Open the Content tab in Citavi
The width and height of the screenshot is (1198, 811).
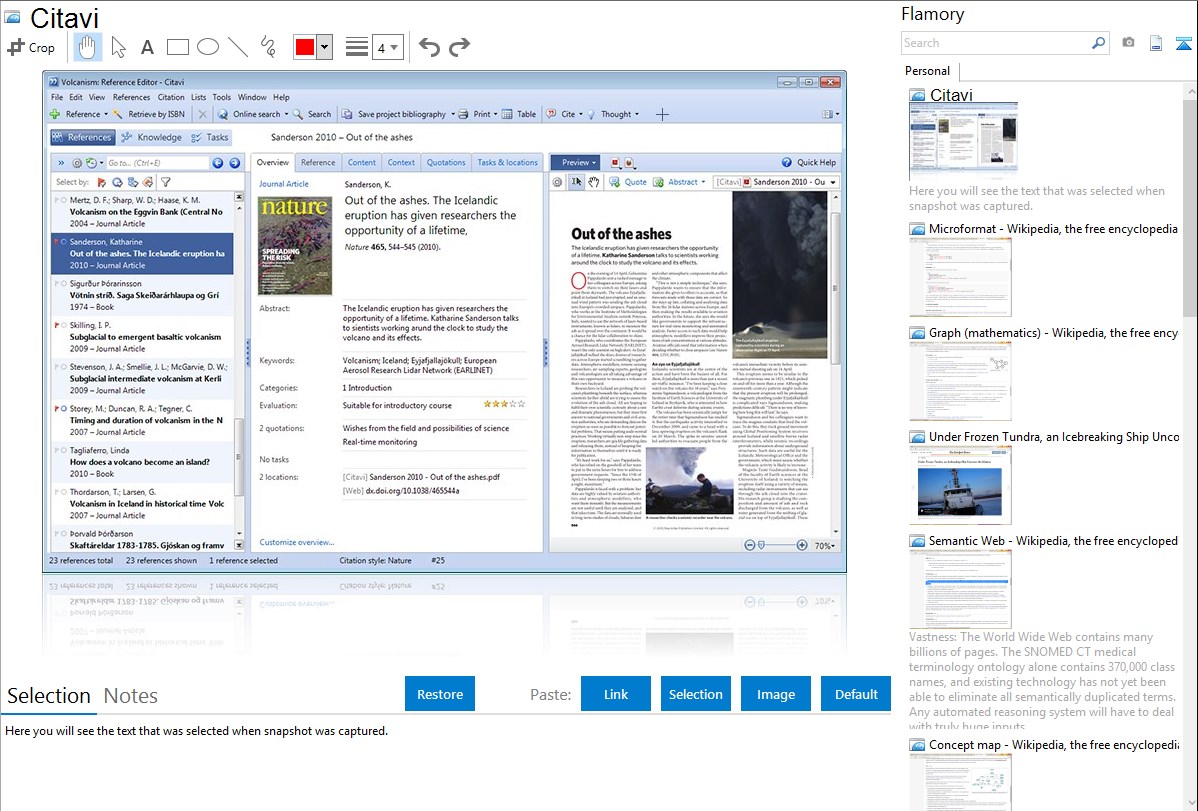[361, 163]
